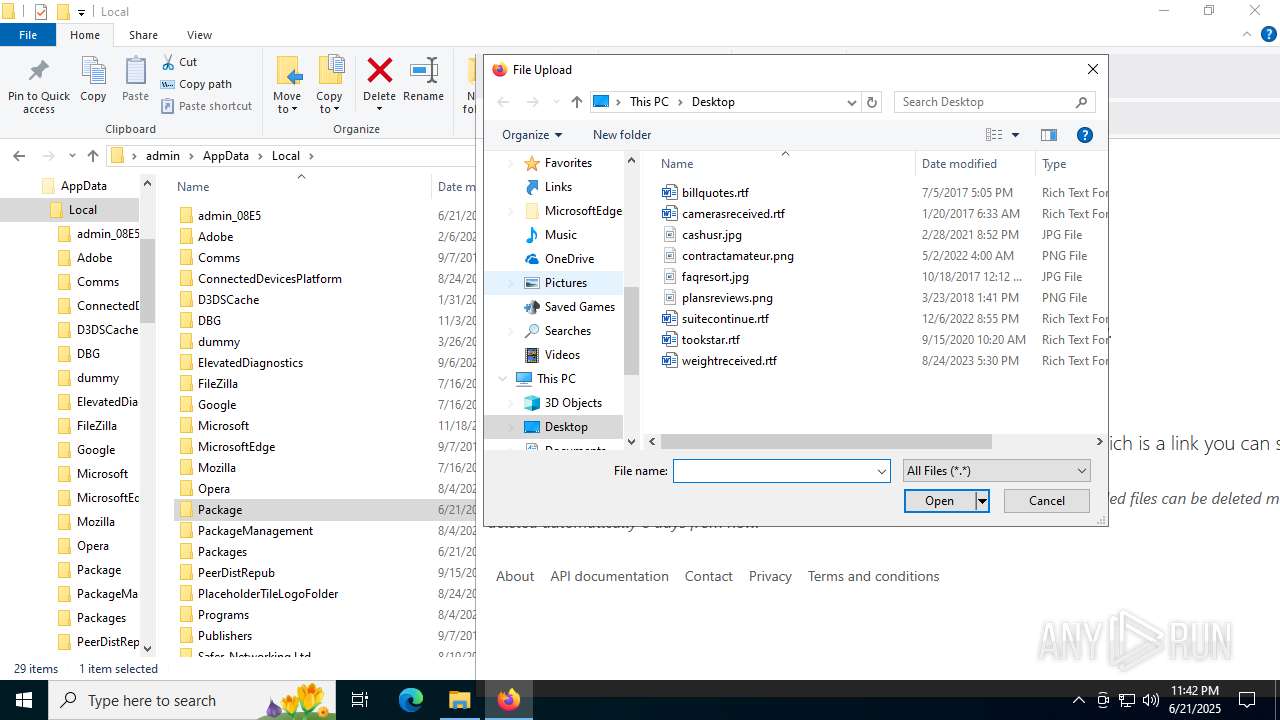This screenshot has height=720, width=1280.
Task: Open the view options dropdown arrow
Action: point(1015,135)
